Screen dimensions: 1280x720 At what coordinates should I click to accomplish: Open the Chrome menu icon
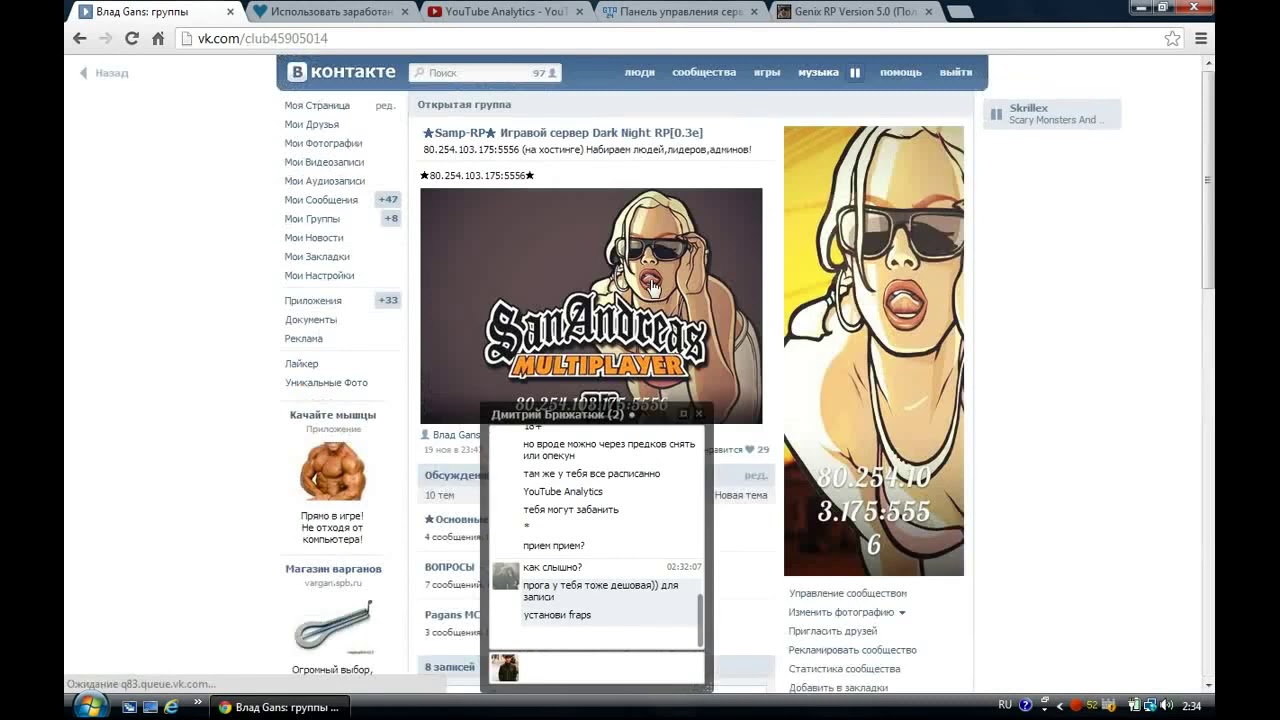coord(1201,38)
